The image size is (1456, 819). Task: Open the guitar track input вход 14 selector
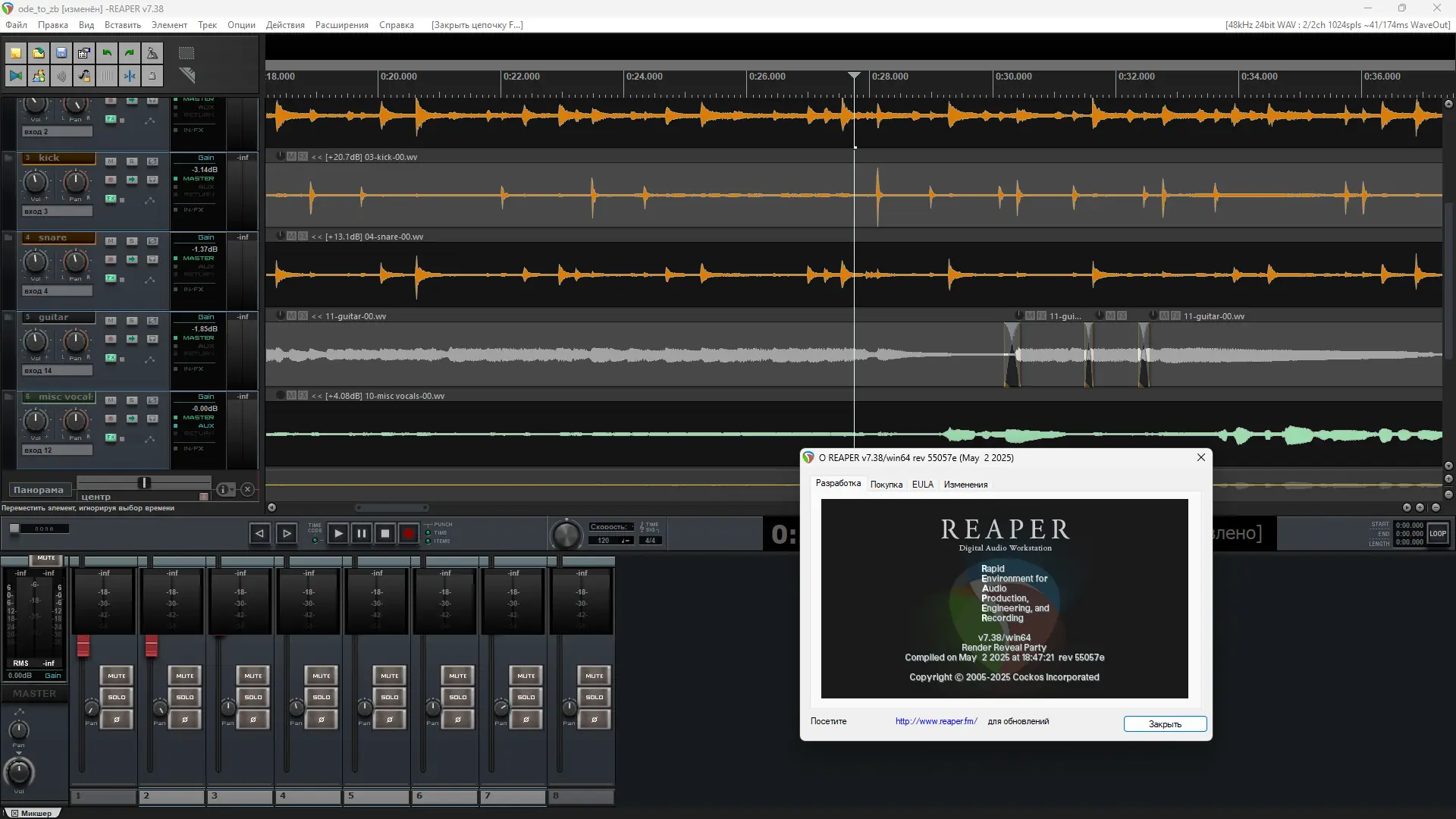coord(57,371)
